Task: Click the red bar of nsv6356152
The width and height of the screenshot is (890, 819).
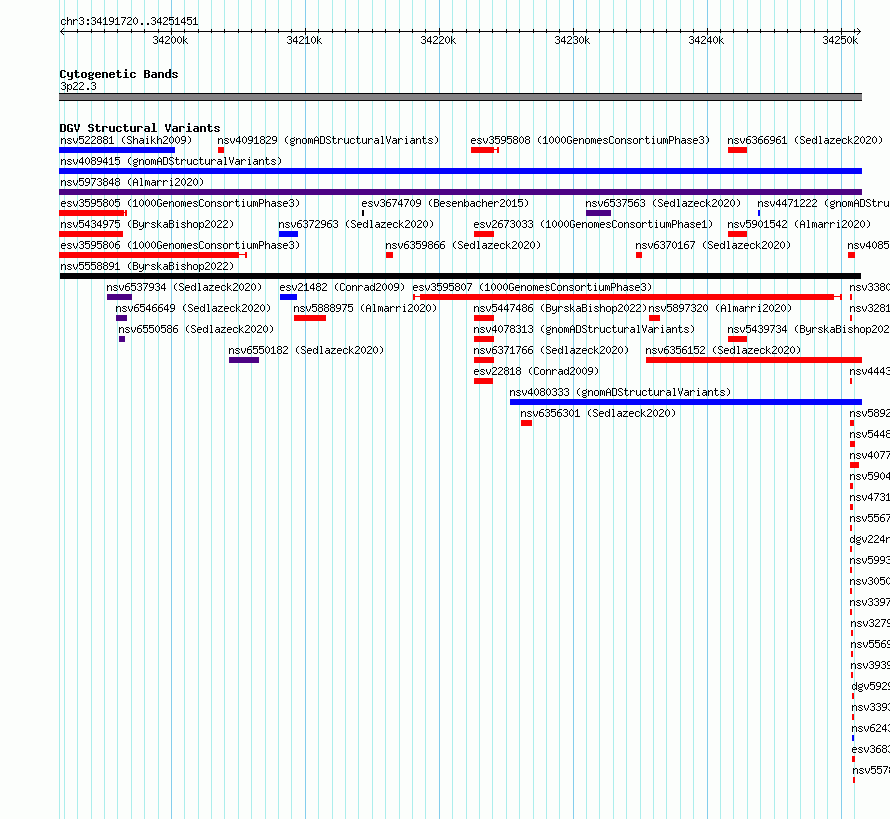Action: [754, 360]
